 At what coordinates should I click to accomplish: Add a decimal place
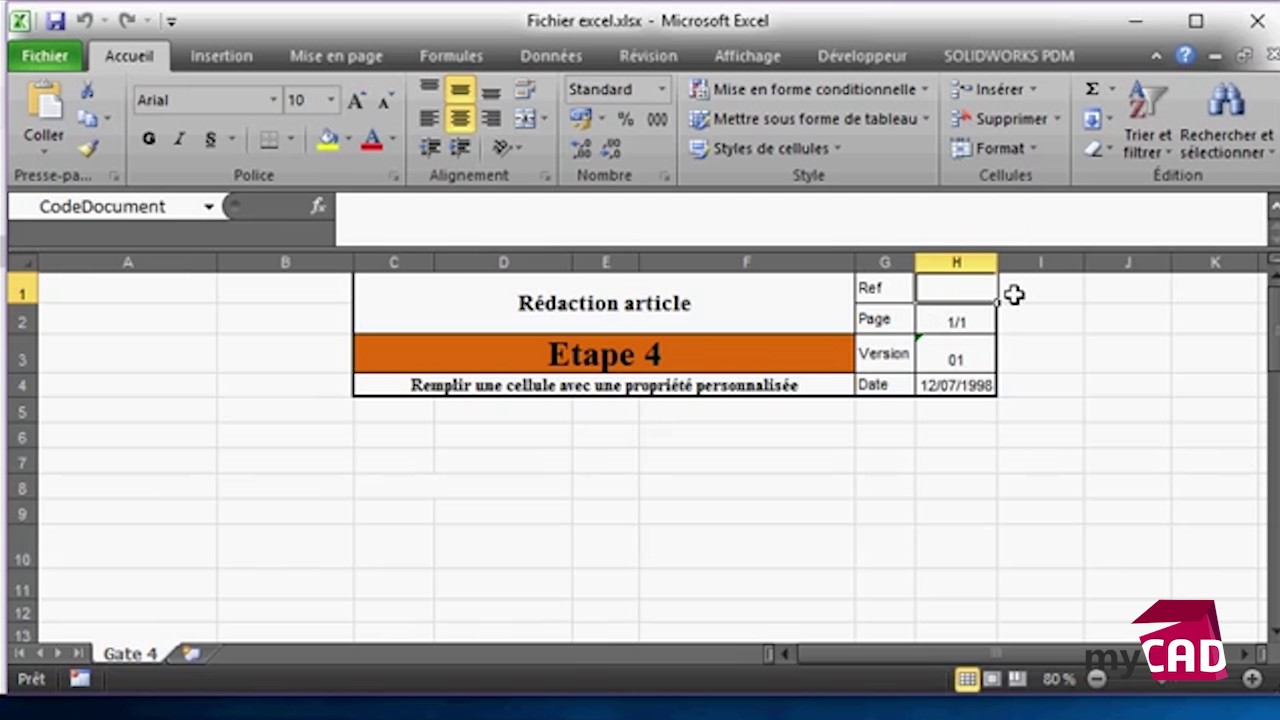581,149
